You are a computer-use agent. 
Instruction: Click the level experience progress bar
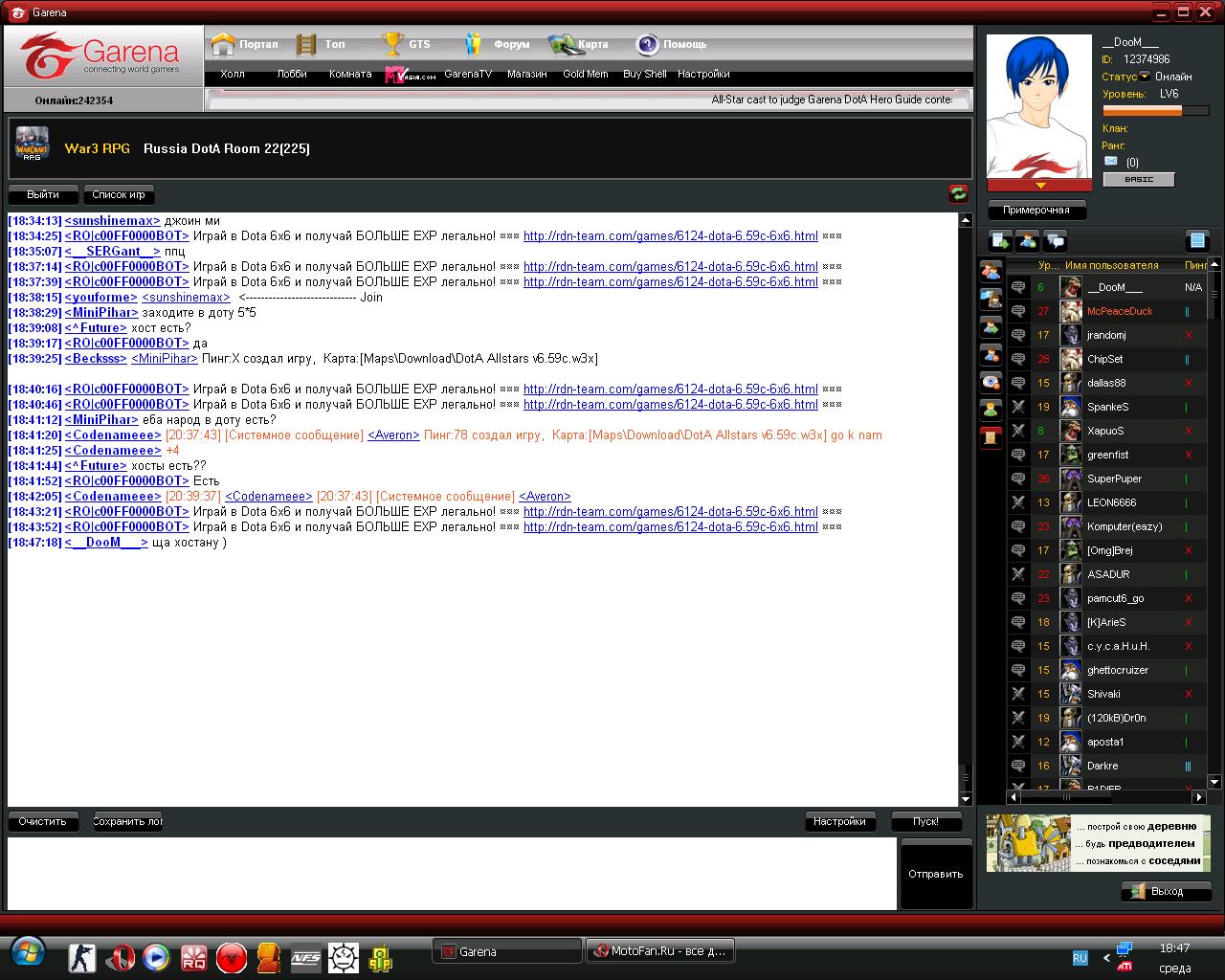1156,111
